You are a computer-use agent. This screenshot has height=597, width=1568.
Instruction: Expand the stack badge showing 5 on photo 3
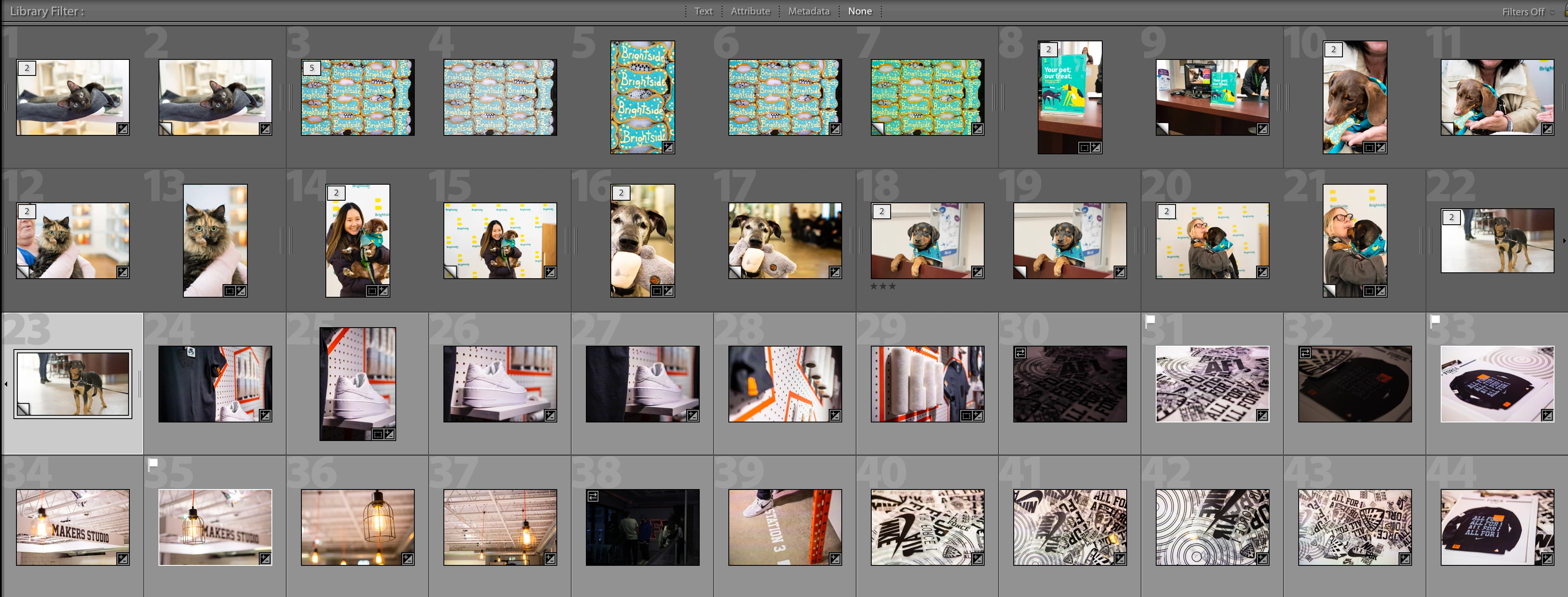pyautogui.click(x=311, y=68)
